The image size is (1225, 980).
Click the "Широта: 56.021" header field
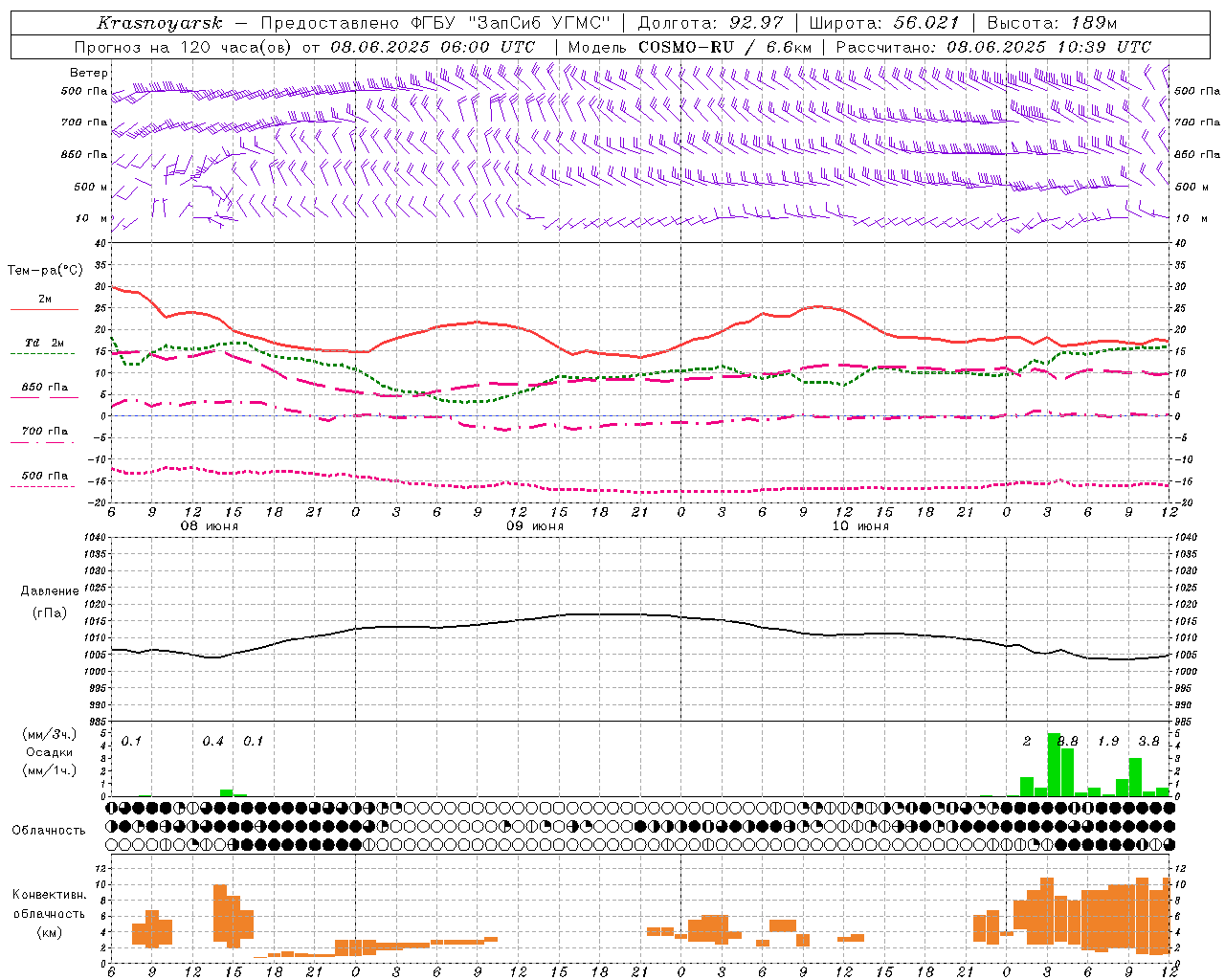click(x=882, y=23)
